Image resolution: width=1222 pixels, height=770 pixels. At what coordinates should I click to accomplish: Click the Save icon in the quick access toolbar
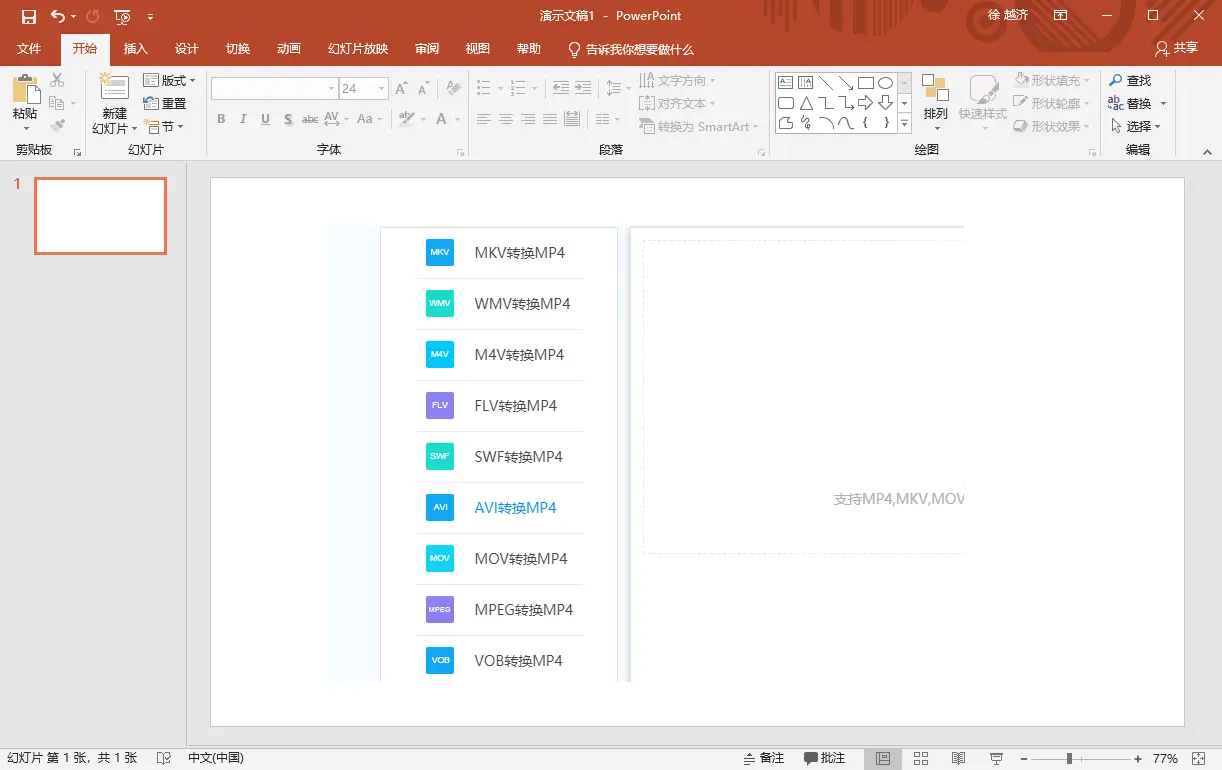tap(29, 16)
